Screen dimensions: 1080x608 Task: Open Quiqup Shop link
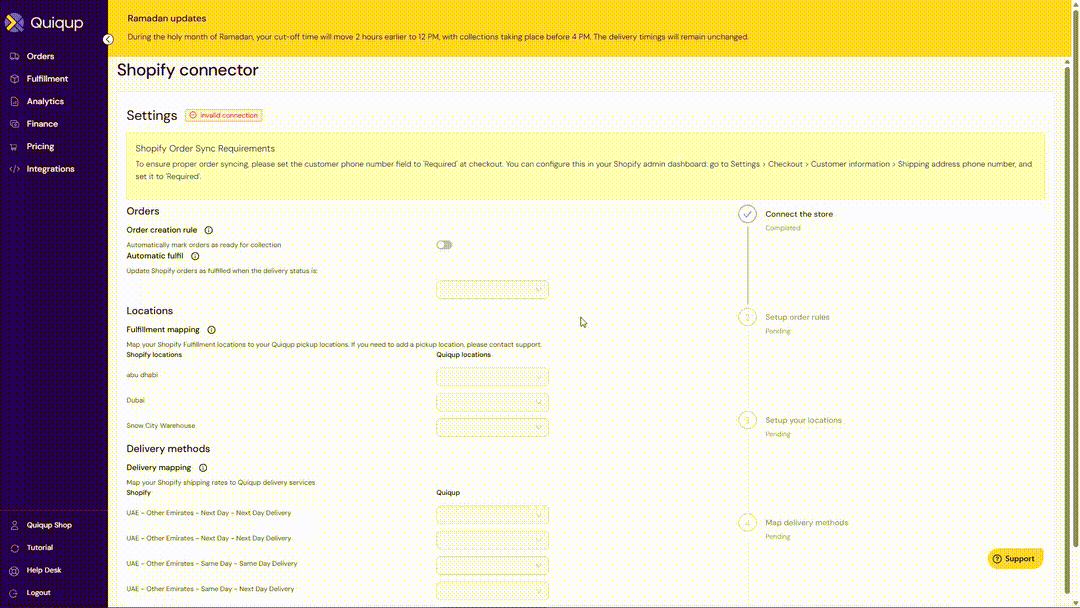click(x=50, y=525)
